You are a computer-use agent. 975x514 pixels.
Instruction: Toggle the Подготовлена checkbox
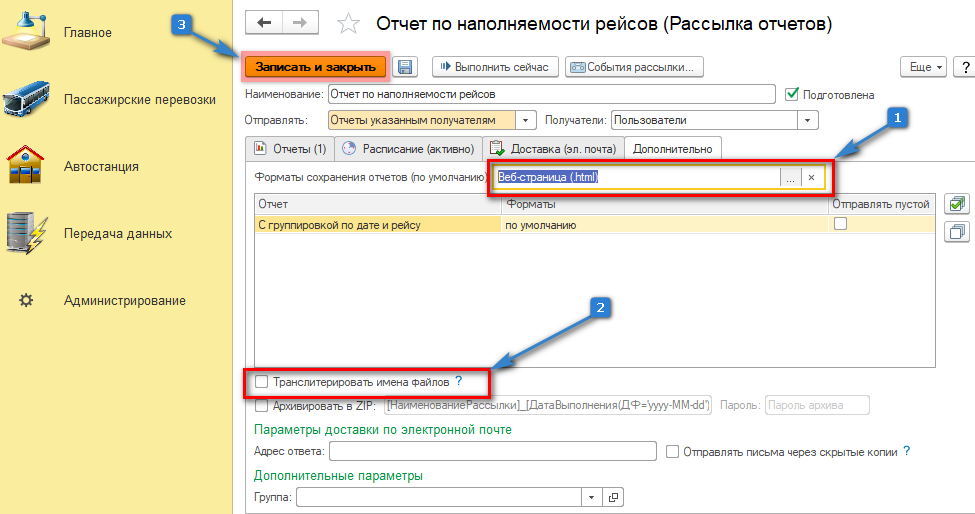[x=792, y=94]
